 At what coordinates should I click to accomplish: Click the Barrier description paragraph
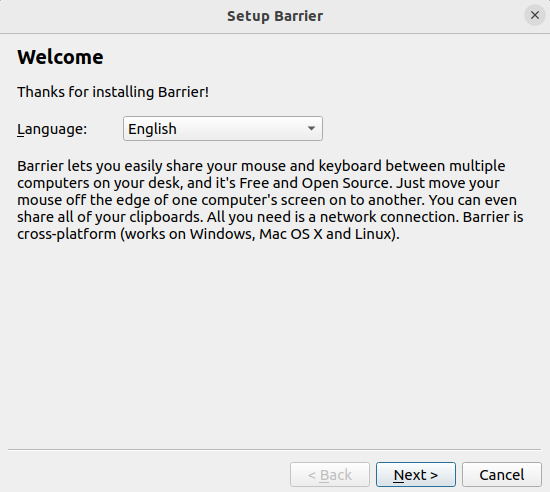[x=270, y=200]
